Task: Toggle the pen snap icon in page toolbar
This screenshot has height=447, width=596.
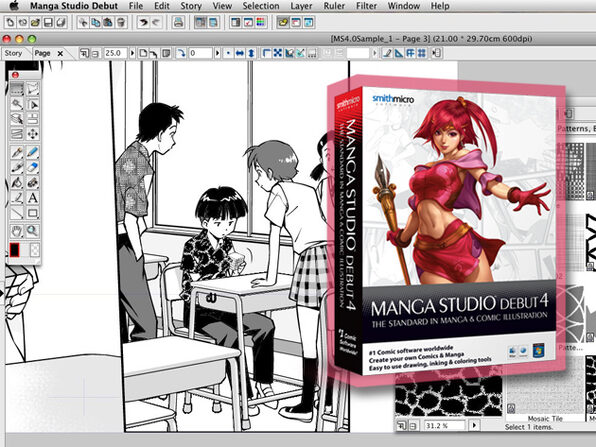Action: click(387, 53)
